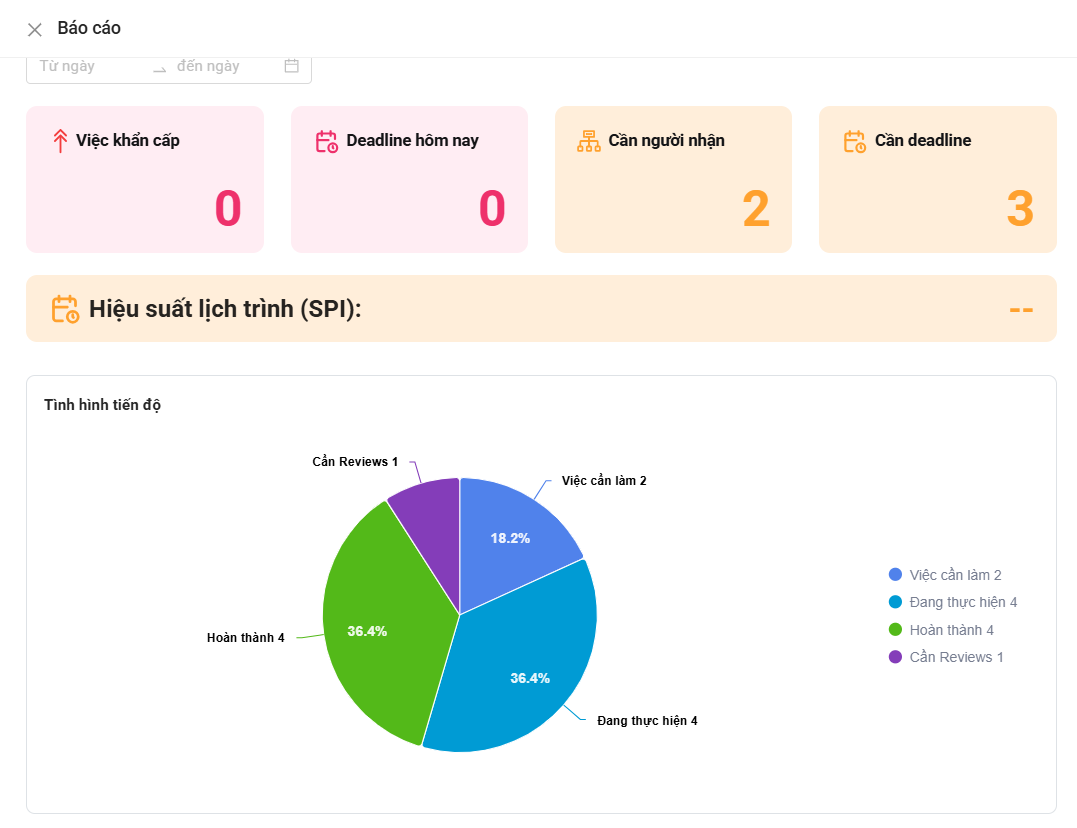This screenshot has width=1077, height=828.
Task: Click the Cần người nhận hierarchy icon
Action: pos(589,141)
